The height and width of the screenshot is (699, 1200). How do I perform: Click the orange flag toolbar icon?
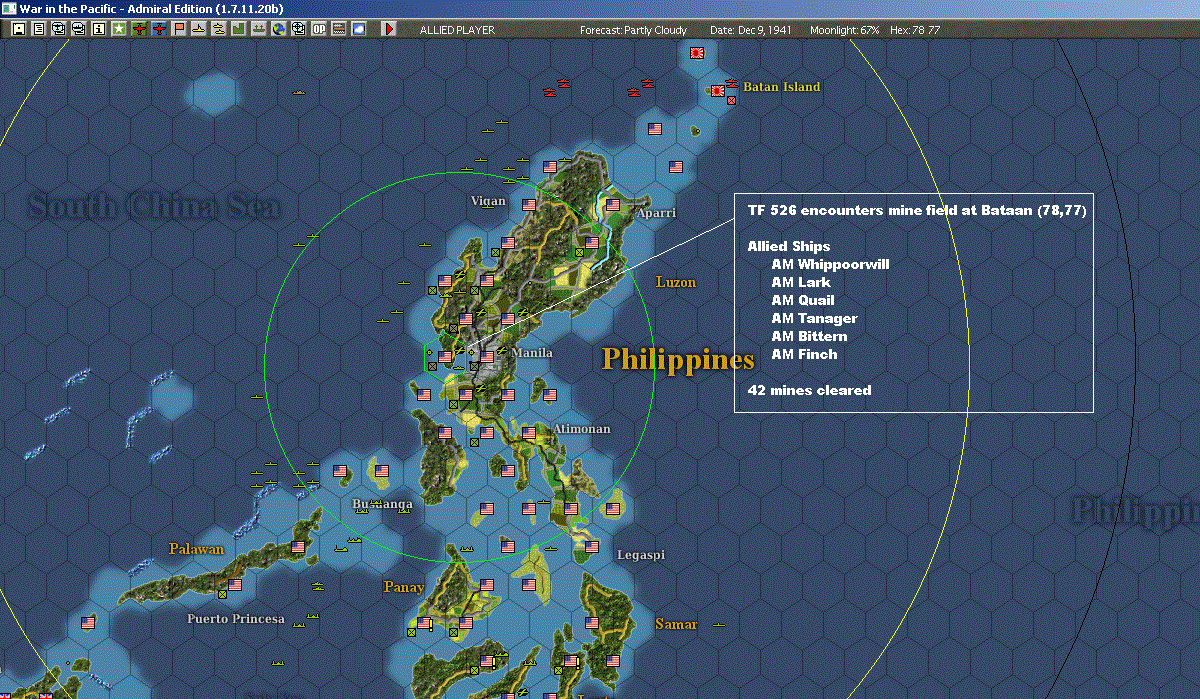[179, 29]
